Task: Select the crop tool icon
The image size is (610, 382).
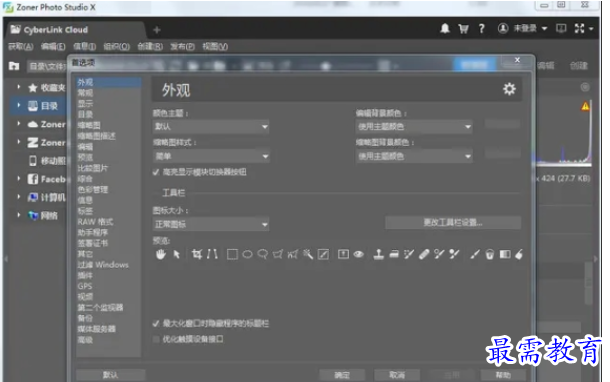Action: (x=197, y=254)
